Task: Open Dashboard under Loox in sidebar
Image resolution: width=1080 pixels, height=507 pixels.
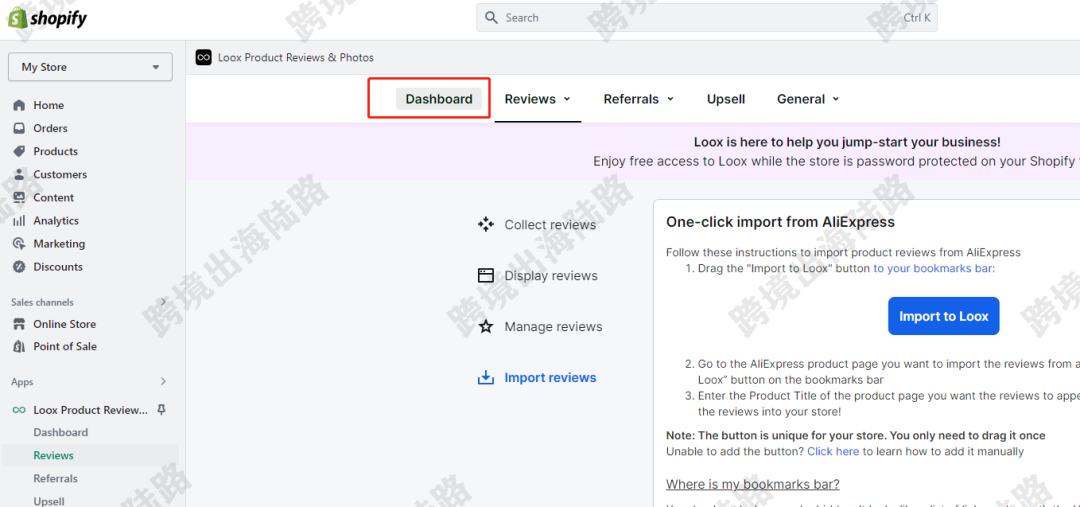Action: (61, 433)
